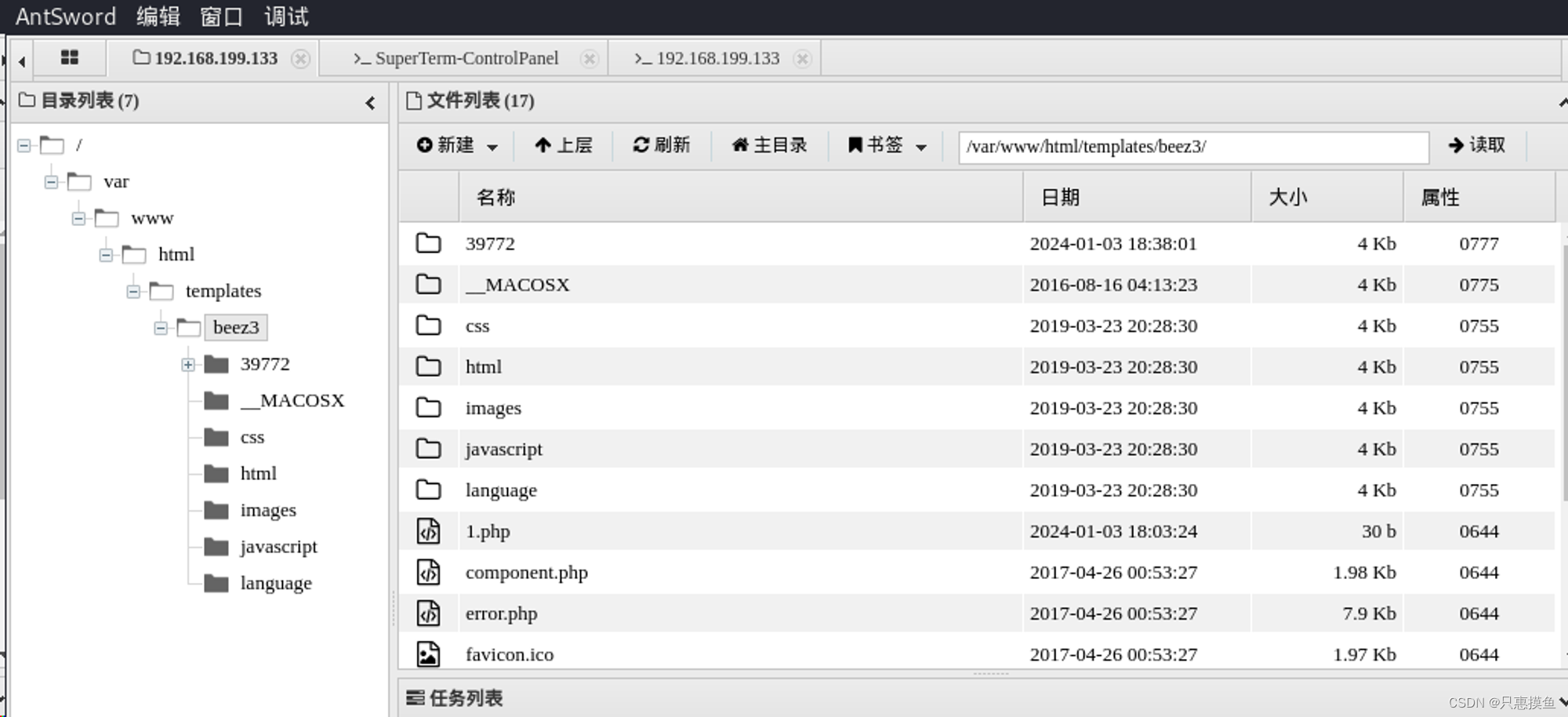
Task: Click the favicon.ico image file icon
Action: tap(428, 654)
